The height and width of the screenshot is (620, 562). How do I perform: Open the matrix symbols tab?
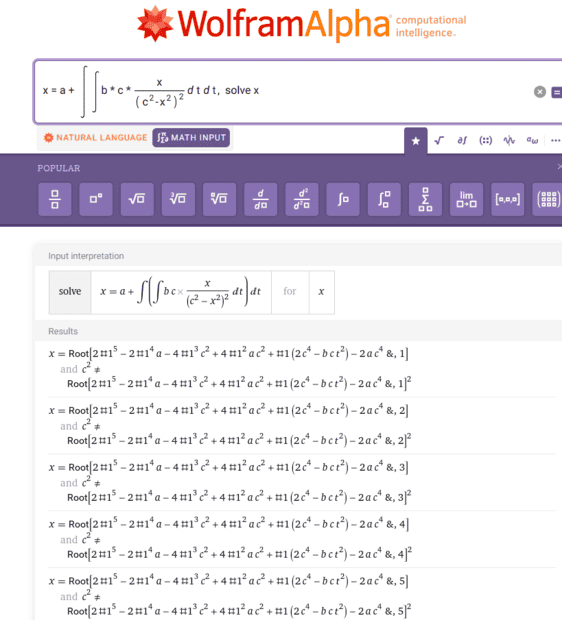point(485,140)
